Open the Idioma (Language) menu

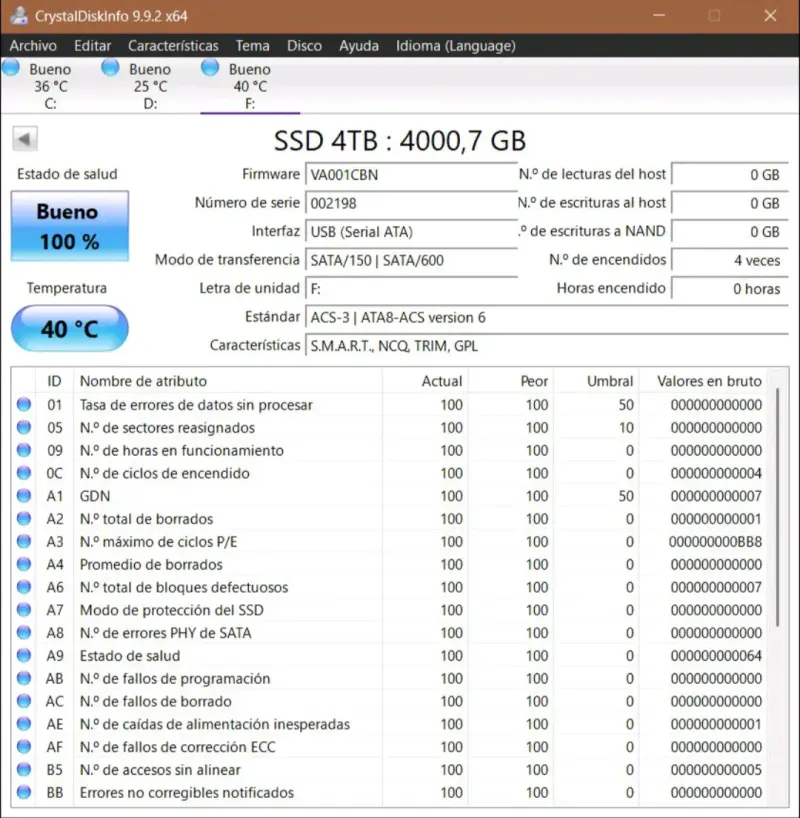pos(456,46)
